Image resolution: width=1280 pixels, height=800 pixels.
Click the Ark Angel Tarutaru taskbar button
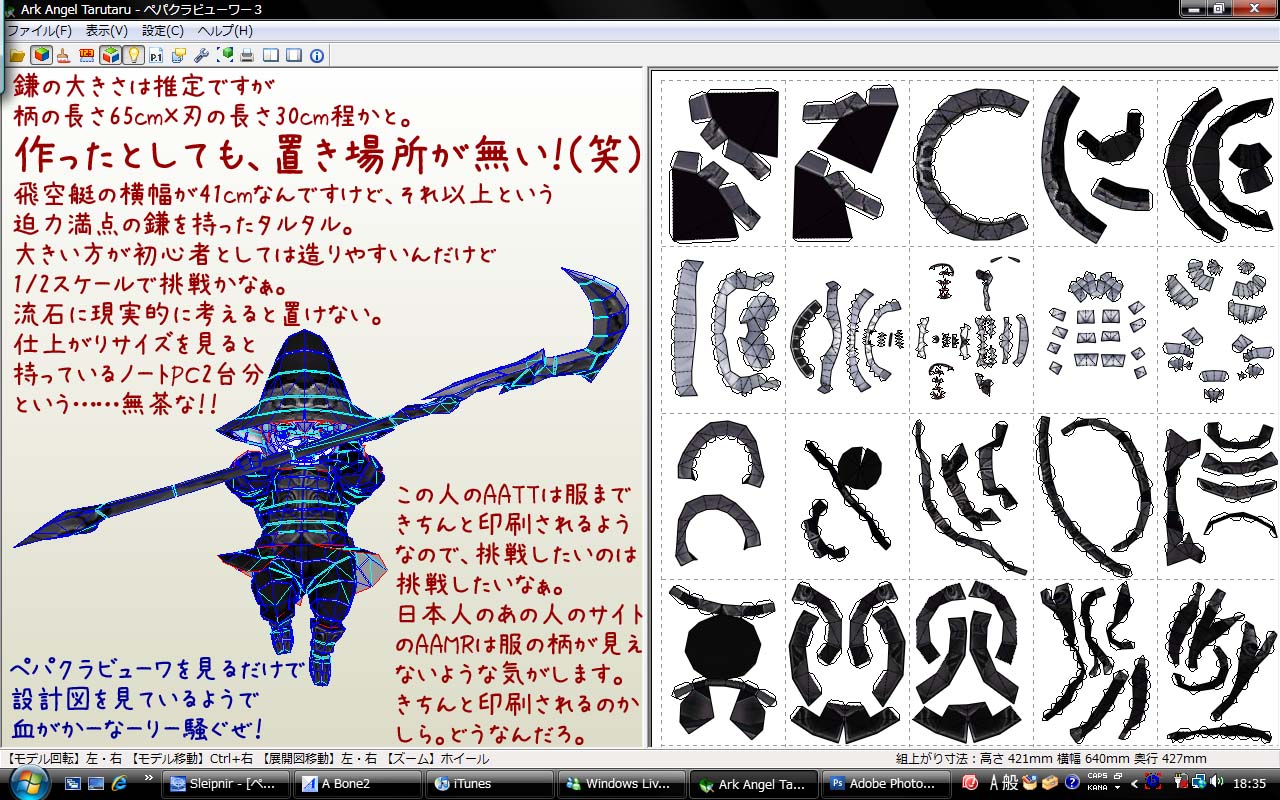tap(753, 784)
